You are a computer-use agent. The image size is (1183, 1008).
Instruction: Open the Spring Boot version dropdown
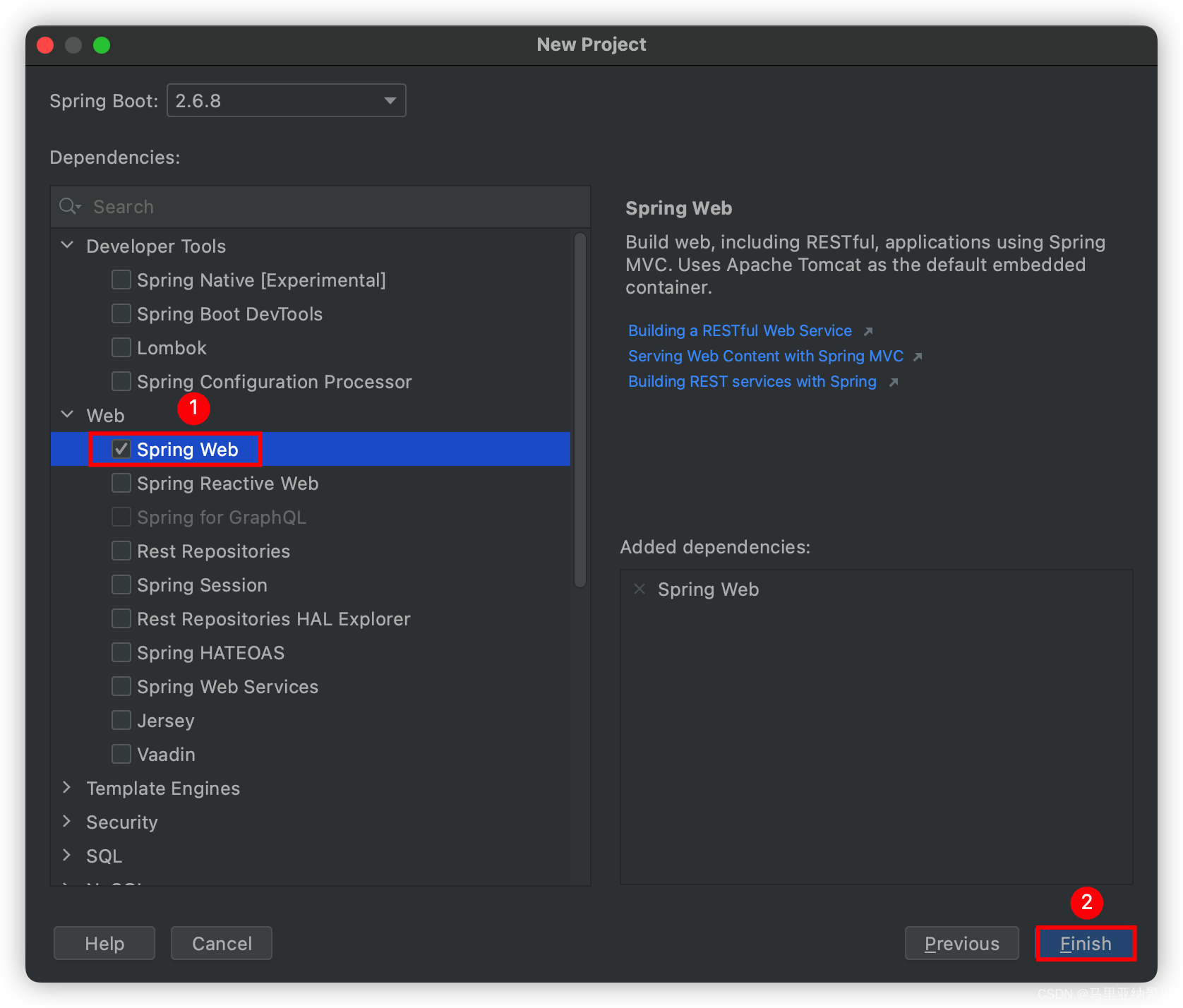point(390,100)
